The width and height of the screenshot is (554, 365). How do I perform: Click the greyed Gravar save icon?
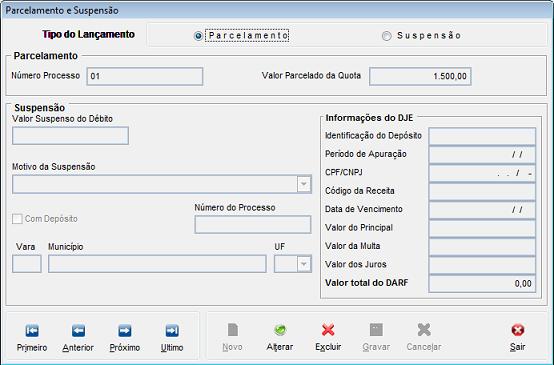click(x=376, y=330)
